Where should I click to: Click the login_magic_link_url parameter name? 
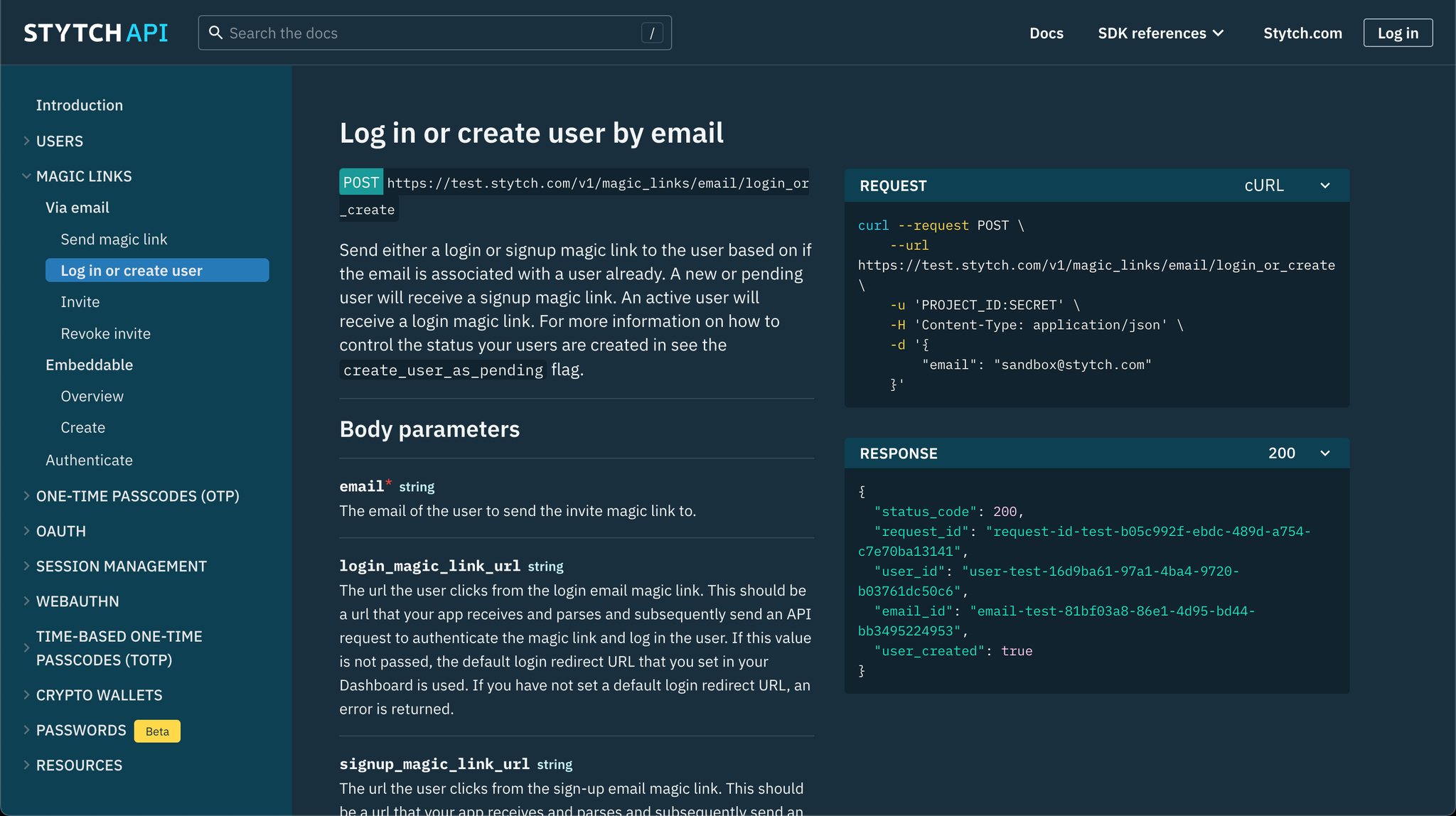pos(430,566)
